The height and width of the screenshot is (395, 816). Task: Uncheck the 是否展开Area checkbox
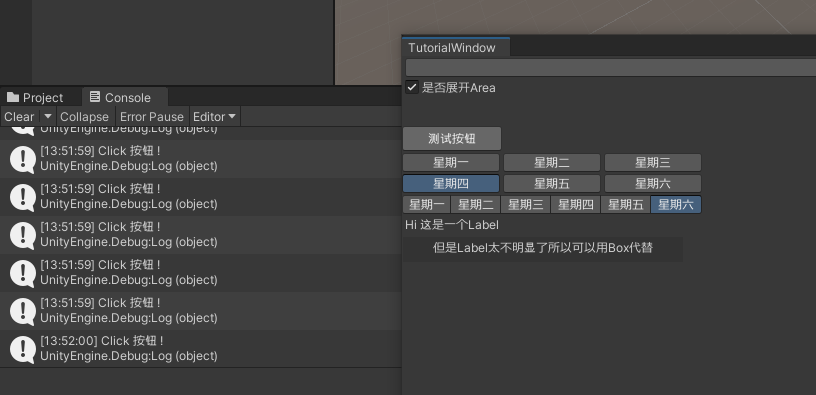pyautogui.click(x=412, y=87)
